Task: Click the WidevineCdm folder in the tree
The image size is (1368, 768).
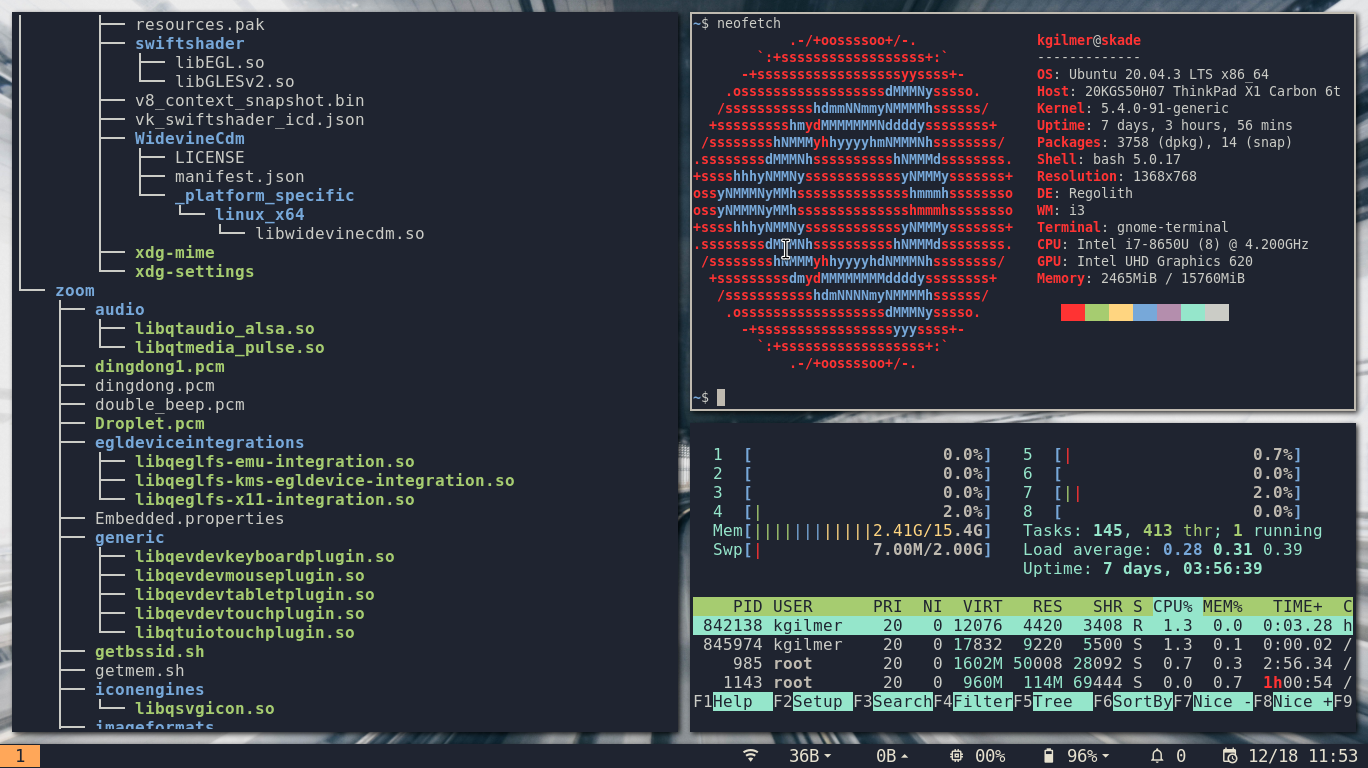Action: coord(190,139)
